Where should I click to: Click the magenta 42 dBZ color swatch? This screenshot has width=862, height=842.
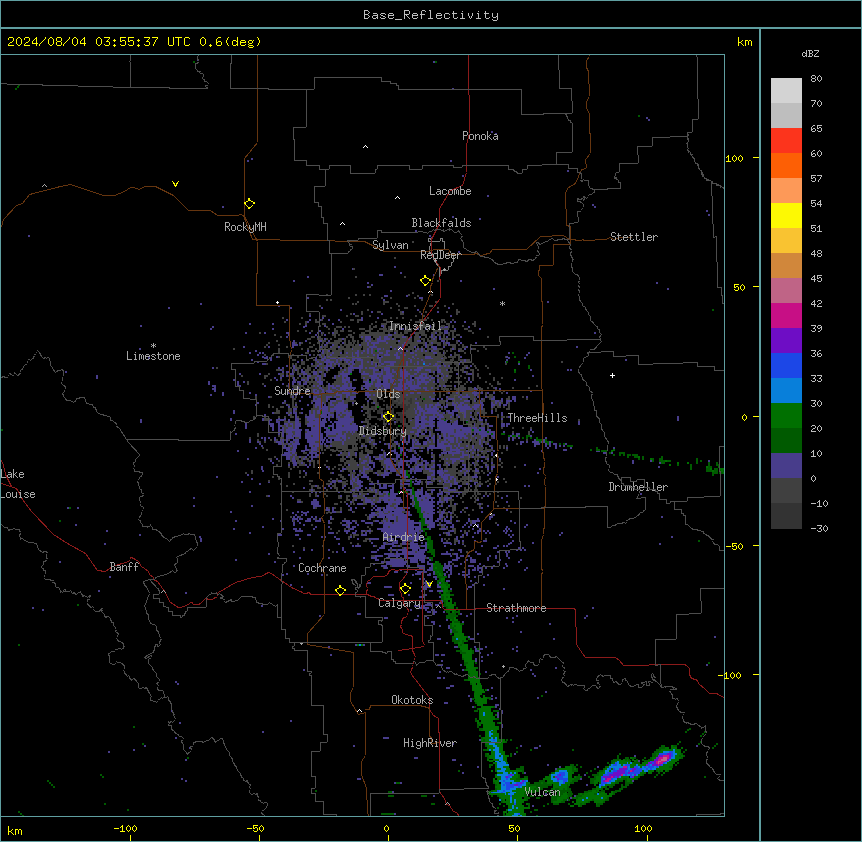tap(786, 315)
